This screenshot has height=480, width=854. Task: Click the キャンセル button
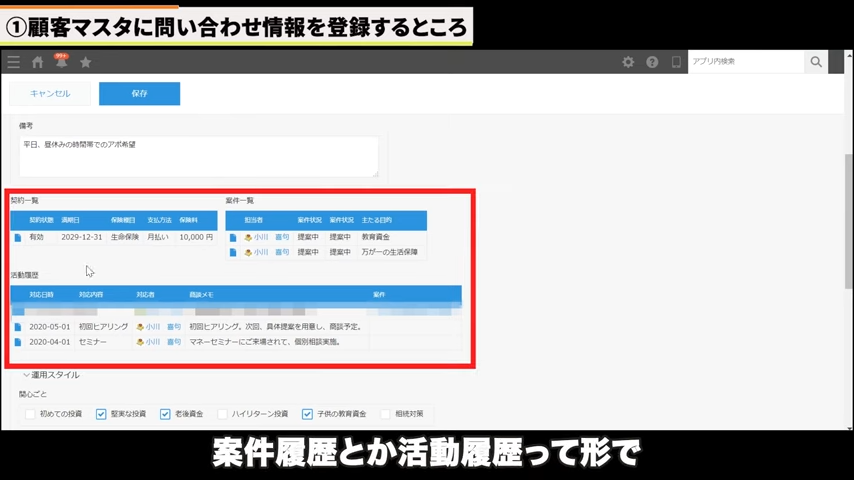50,94
